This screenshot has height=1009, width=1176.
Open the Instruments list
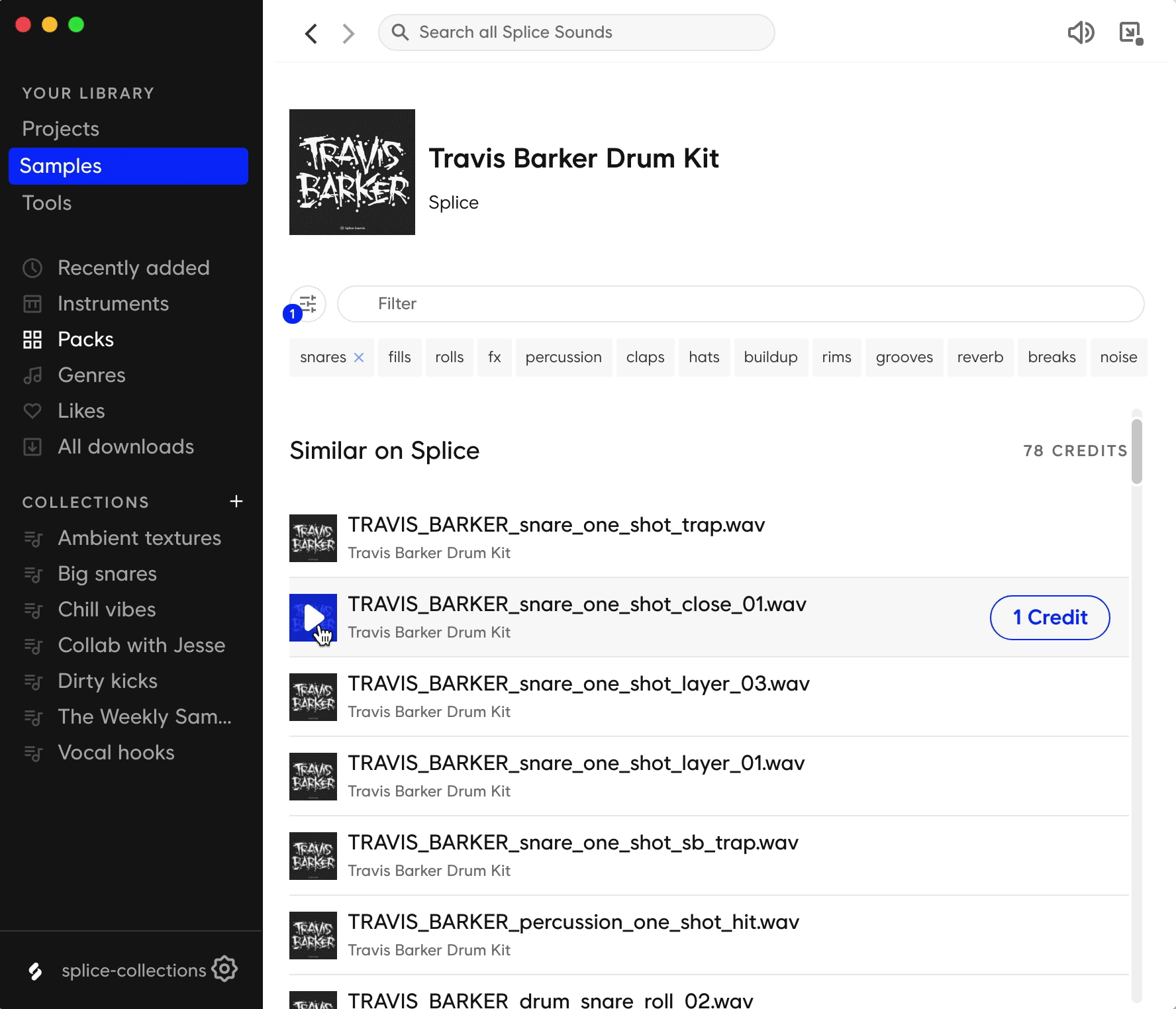[x=113, y=304]
